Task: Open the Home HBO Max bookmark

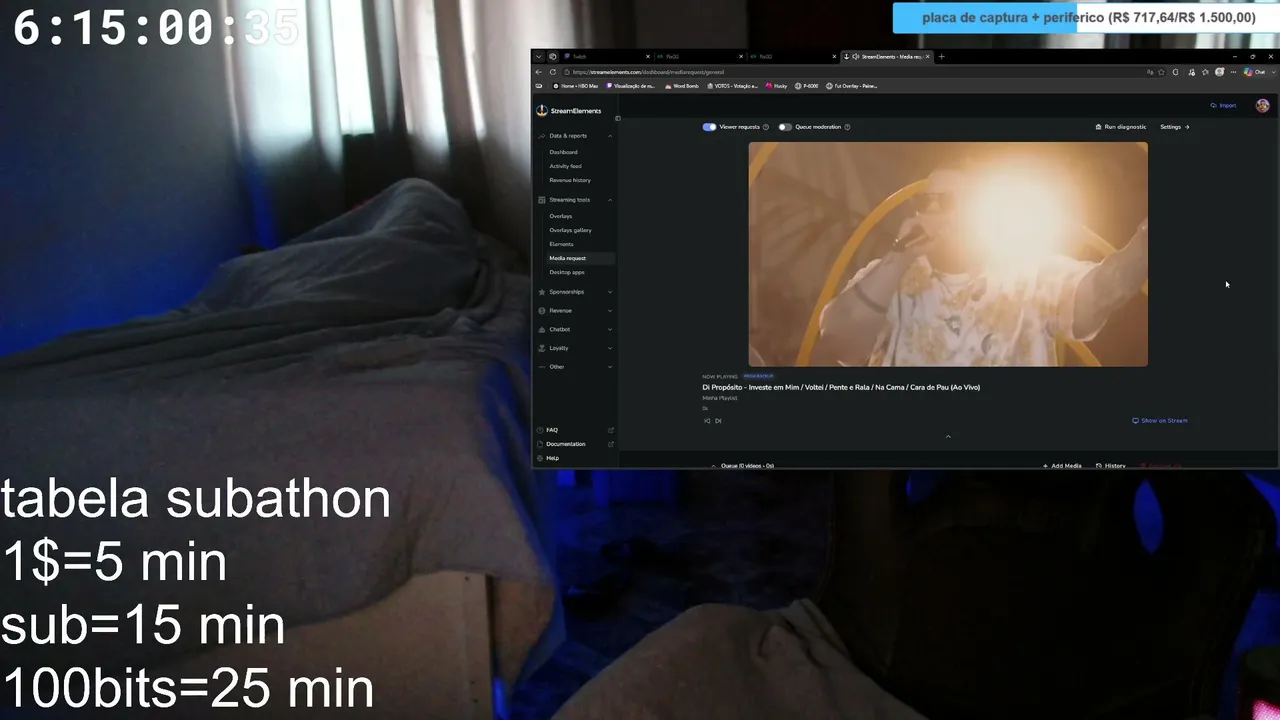Action: tap(575, 86)
